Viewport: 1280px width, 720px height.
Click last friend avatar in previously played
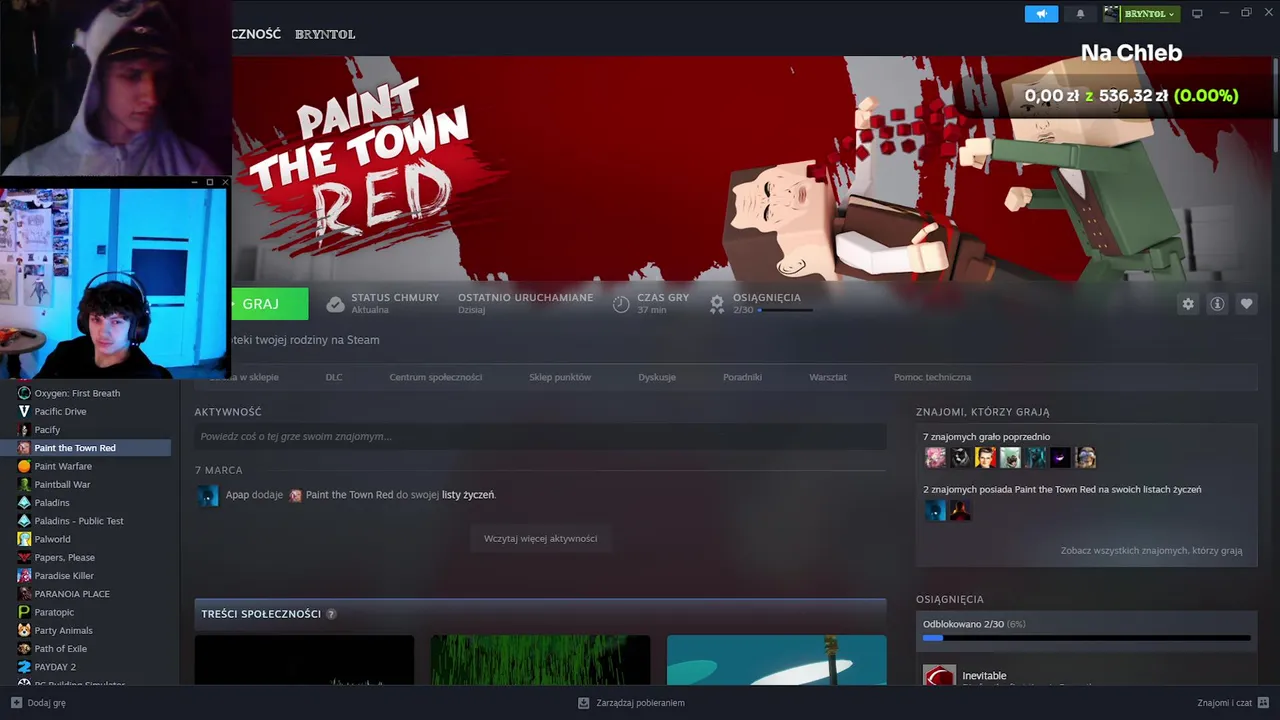1085,458
